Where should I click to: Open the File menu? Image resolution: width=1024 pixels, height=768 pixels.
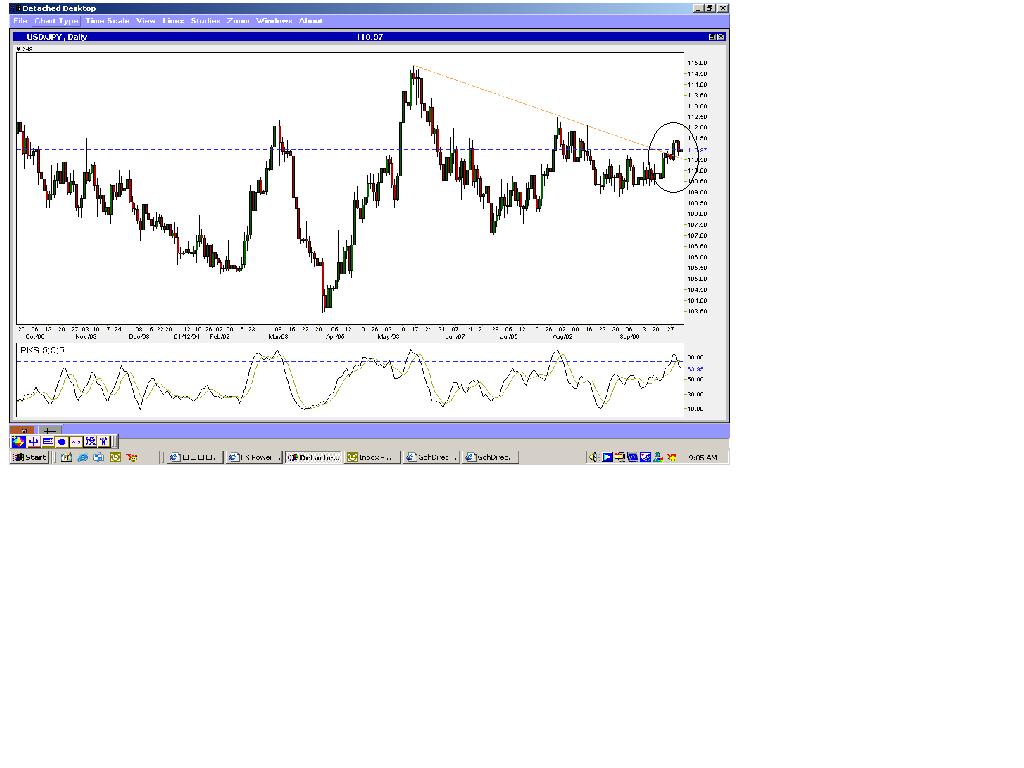[20, 21]
